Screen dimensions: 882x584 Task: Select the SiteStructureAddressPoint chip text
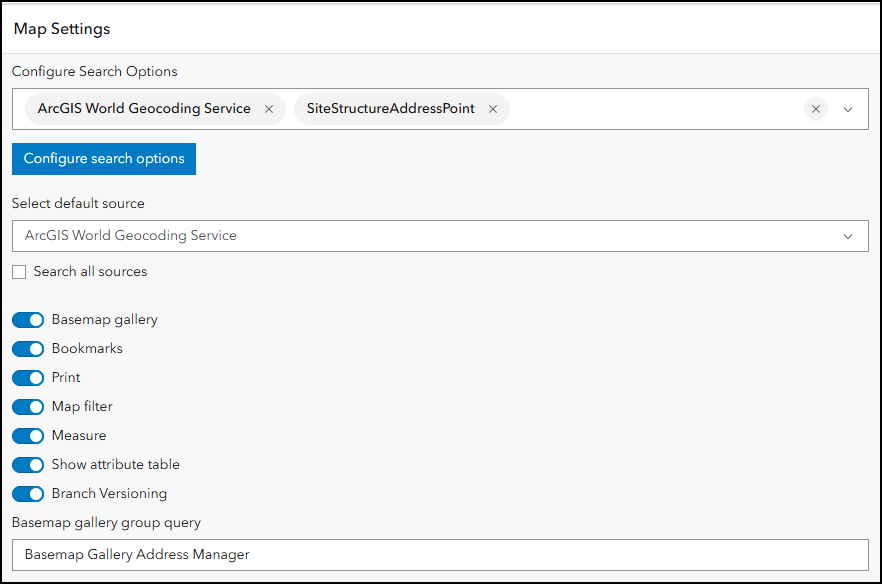[x=390, y=109]
